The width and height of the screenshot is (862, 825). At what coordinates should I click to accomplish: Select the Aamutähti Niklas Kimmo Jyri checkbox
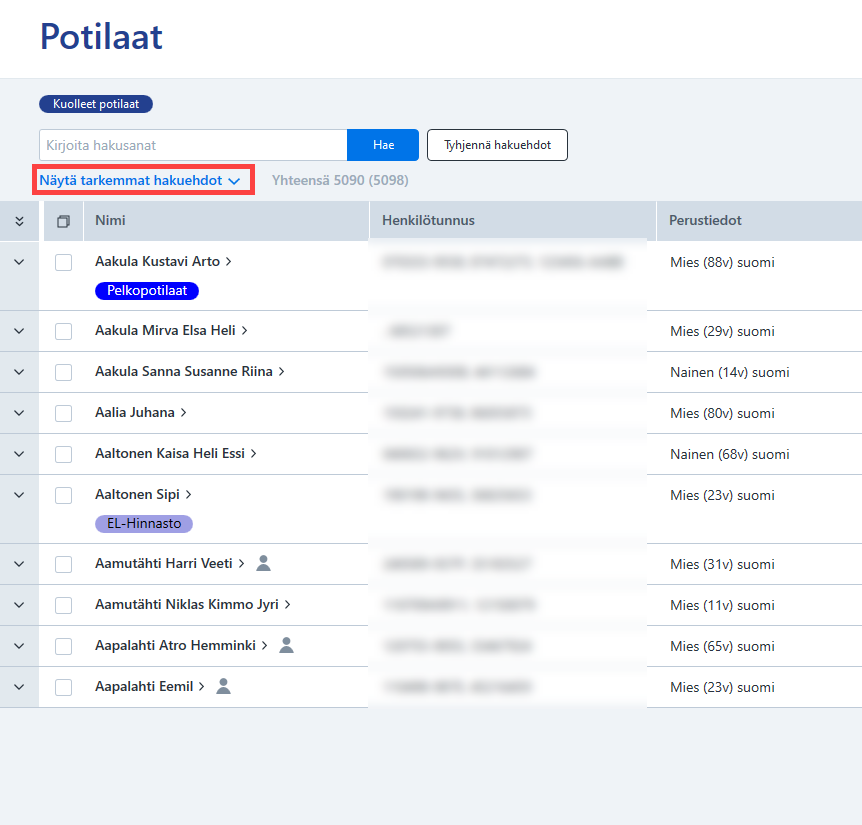(x=63, y=605)
